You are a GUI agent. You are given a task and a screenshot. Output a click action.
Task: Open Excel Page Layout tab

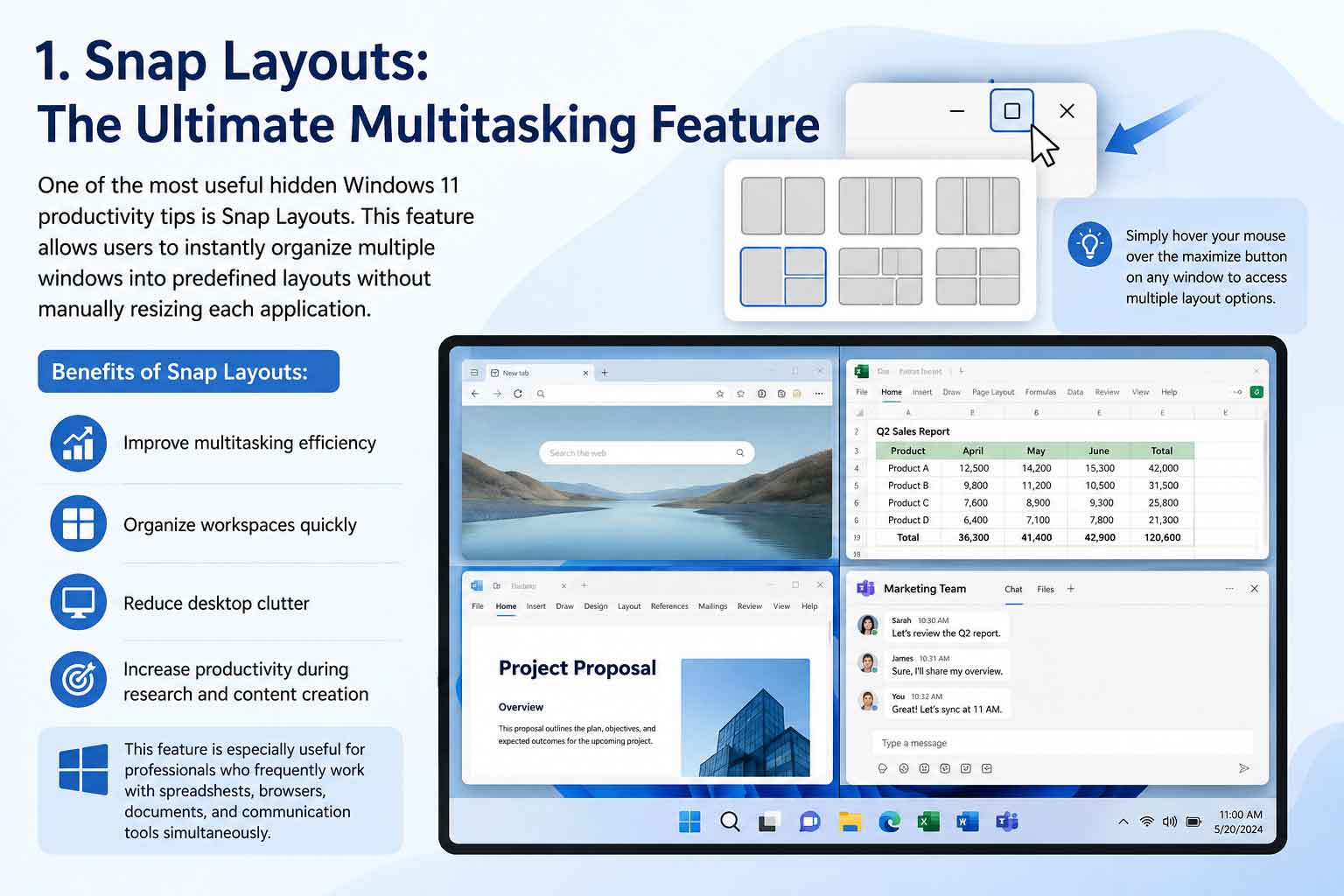993,392
